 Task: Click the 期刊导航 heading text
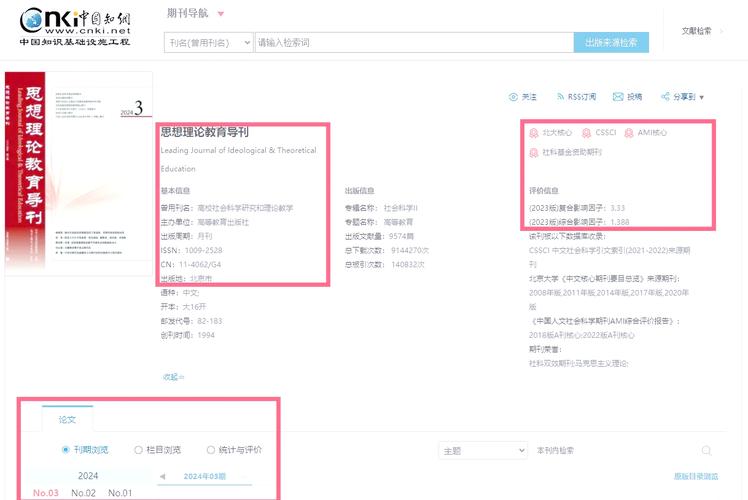click(x=187, y=13)
